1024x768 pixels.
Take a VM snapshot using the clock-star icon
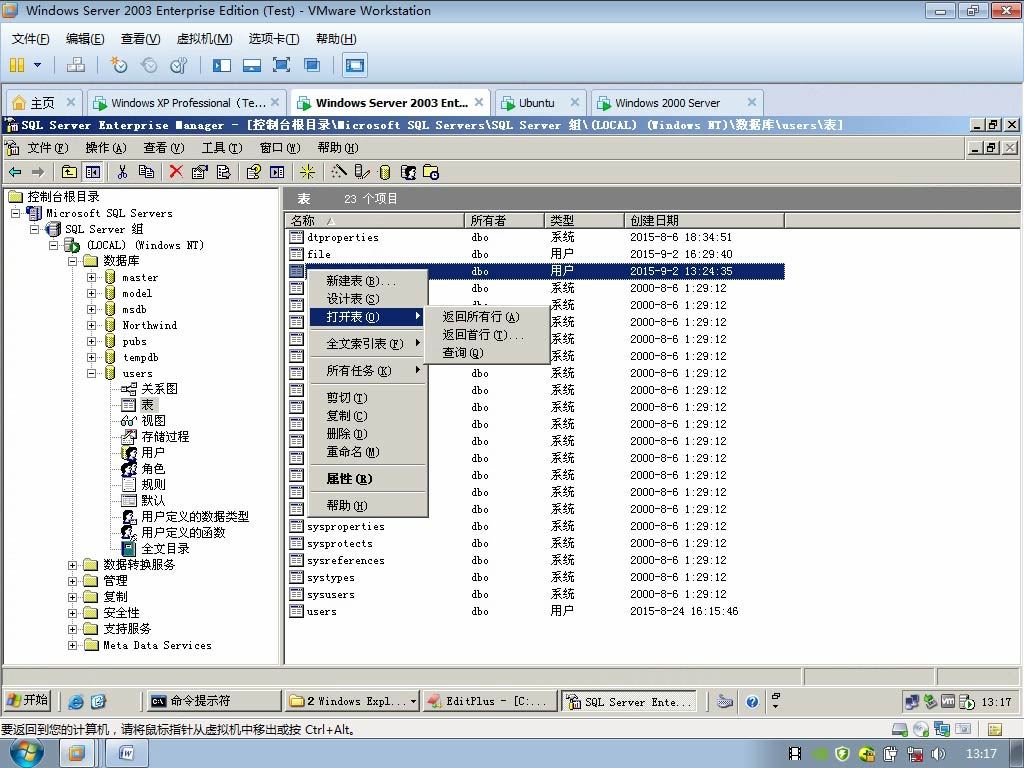tap(118, 65)
